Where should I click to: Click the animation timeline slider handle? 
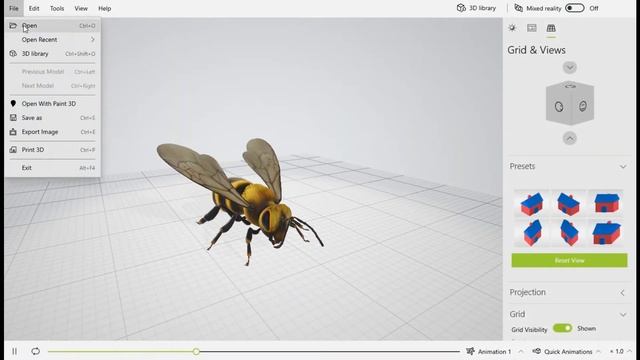(196, 351)
